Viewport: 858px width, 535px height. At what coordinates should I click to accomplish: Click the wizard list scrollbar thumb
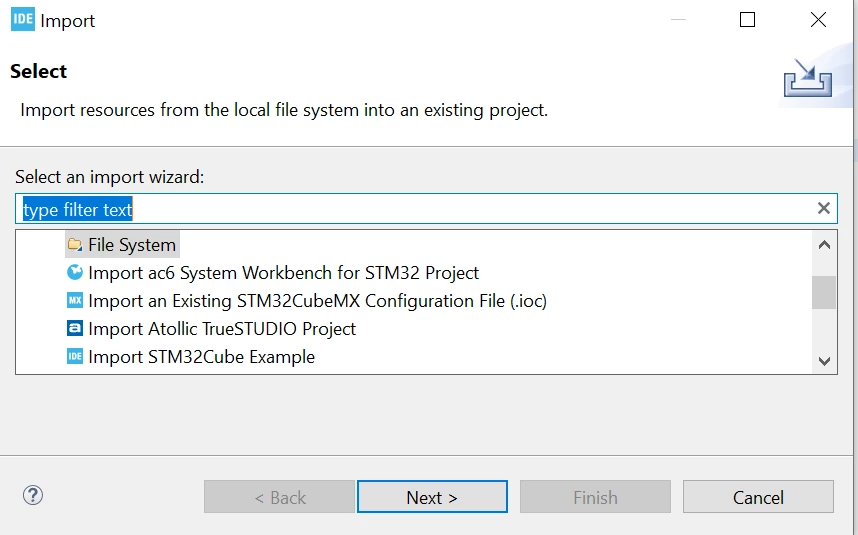[824, 293]
